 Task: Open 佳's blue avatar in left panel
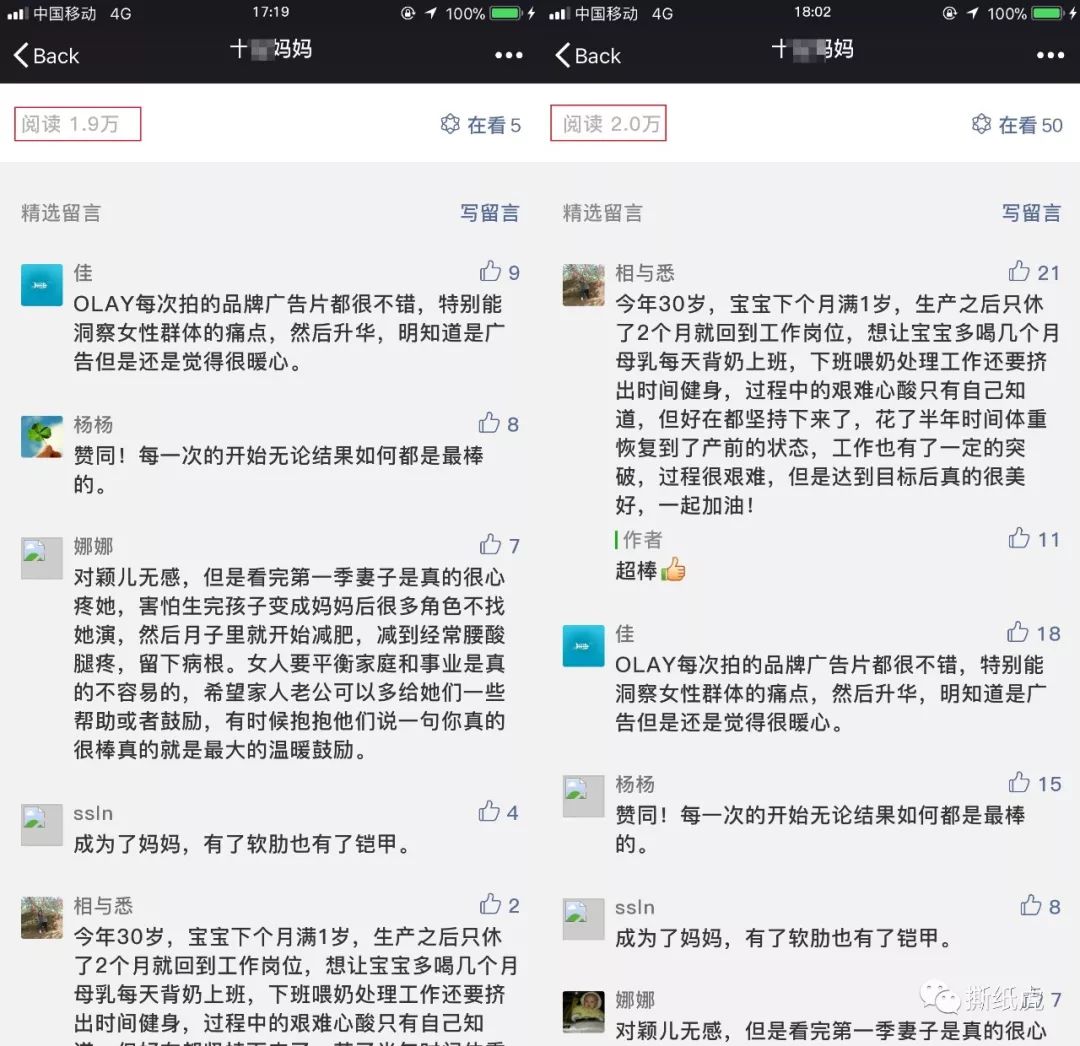point(41,284)
